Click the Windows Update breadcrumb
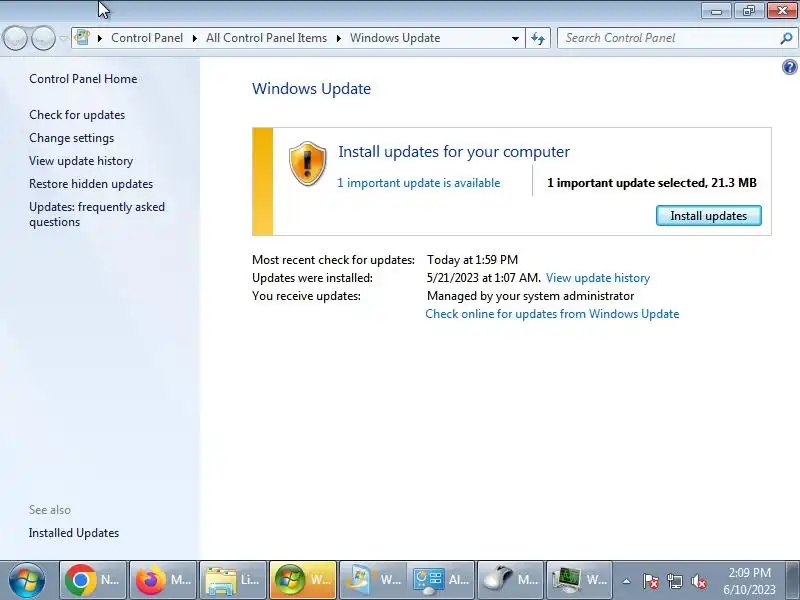Screen dimensions: 800x600 coord(395,38)
